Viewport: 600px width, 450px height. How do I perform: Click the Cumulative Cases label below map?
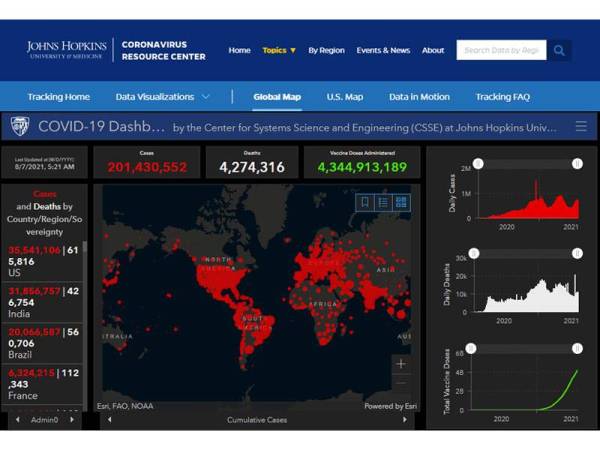point(257,420)
